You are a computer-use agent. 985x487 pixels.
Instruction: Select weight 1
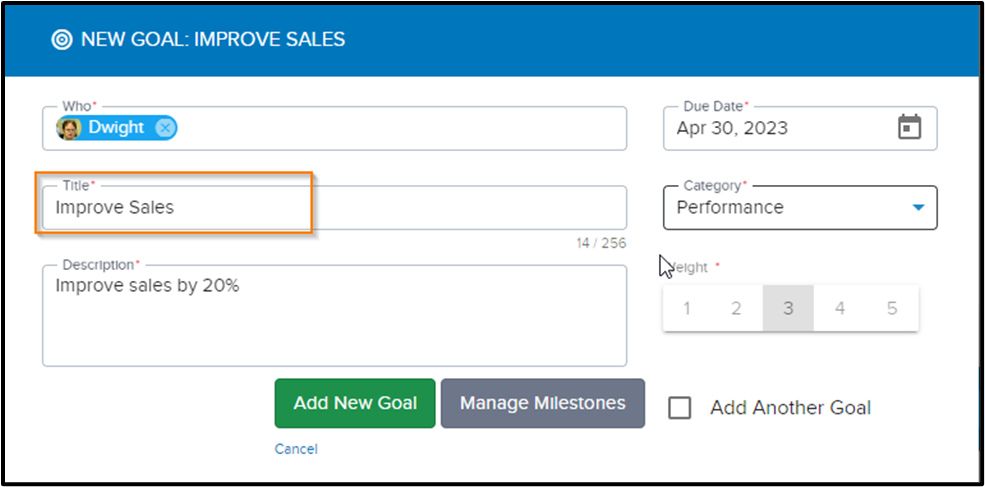(x=687, y=309)
